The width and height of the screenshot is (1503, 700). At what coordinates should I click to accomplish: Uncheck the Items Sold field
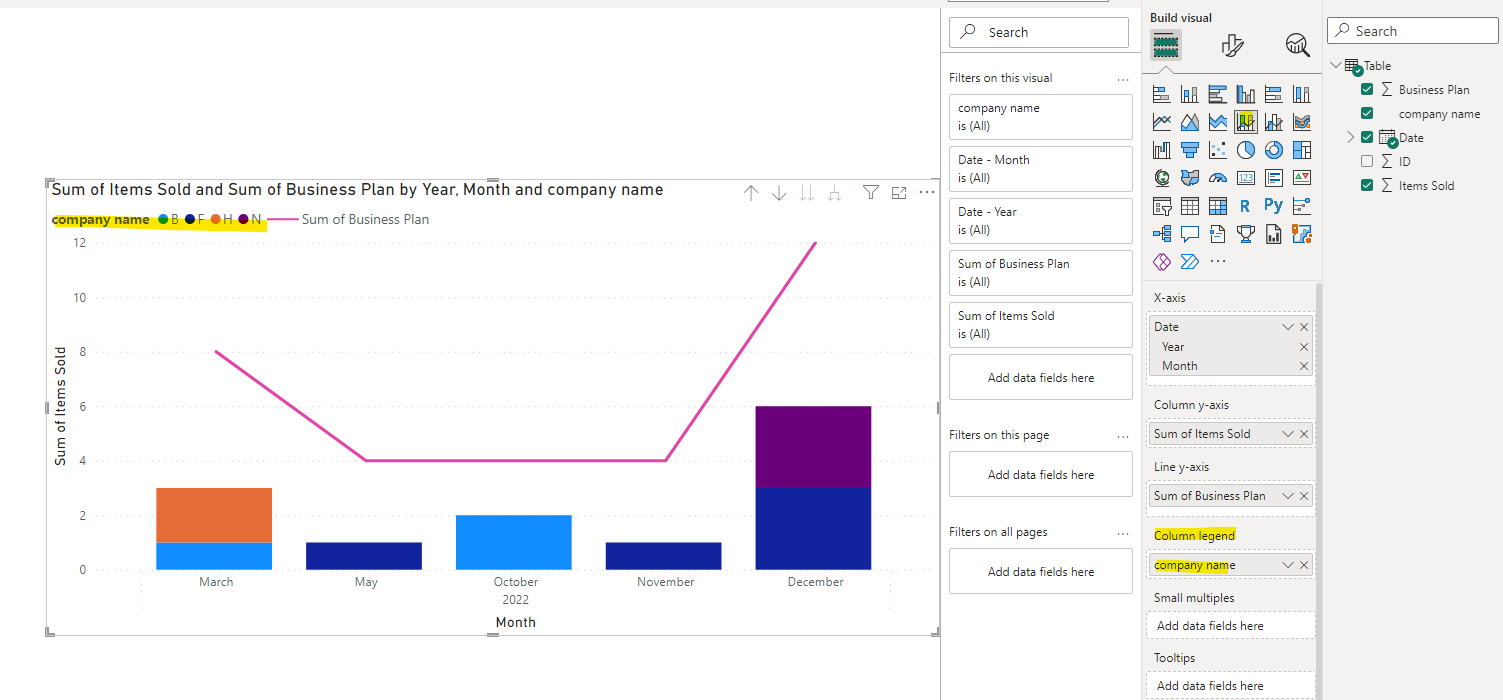[x=1367, y=185]
